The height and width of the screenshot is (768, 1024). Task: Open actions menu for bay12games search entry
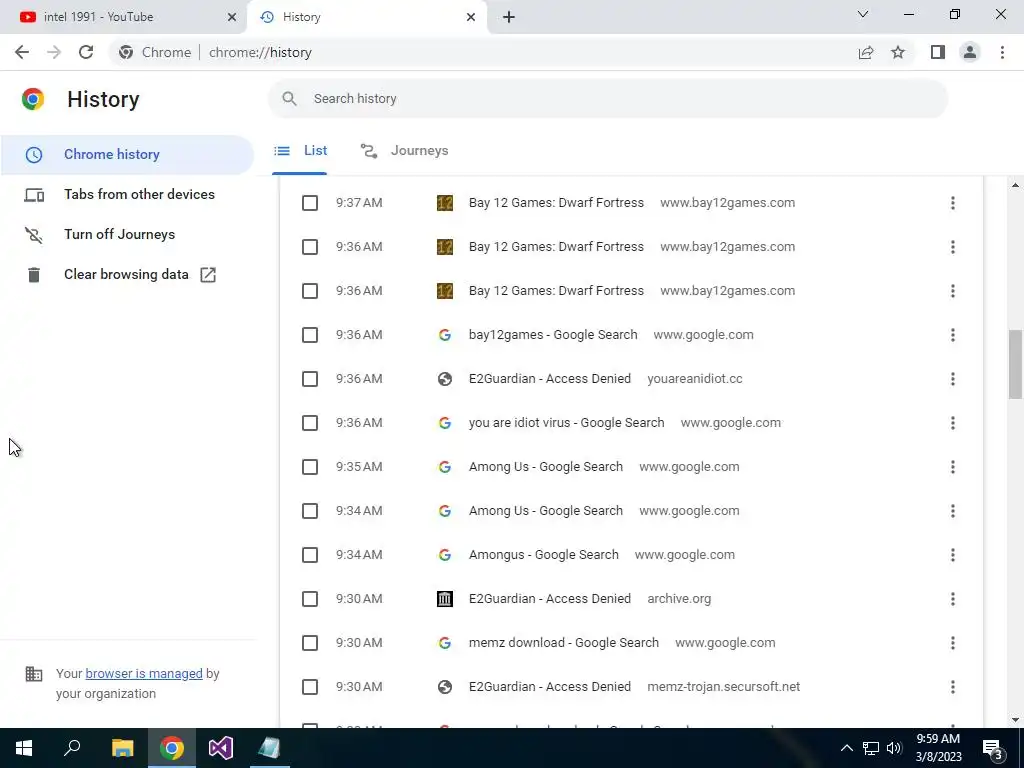[x=953, y=335]
